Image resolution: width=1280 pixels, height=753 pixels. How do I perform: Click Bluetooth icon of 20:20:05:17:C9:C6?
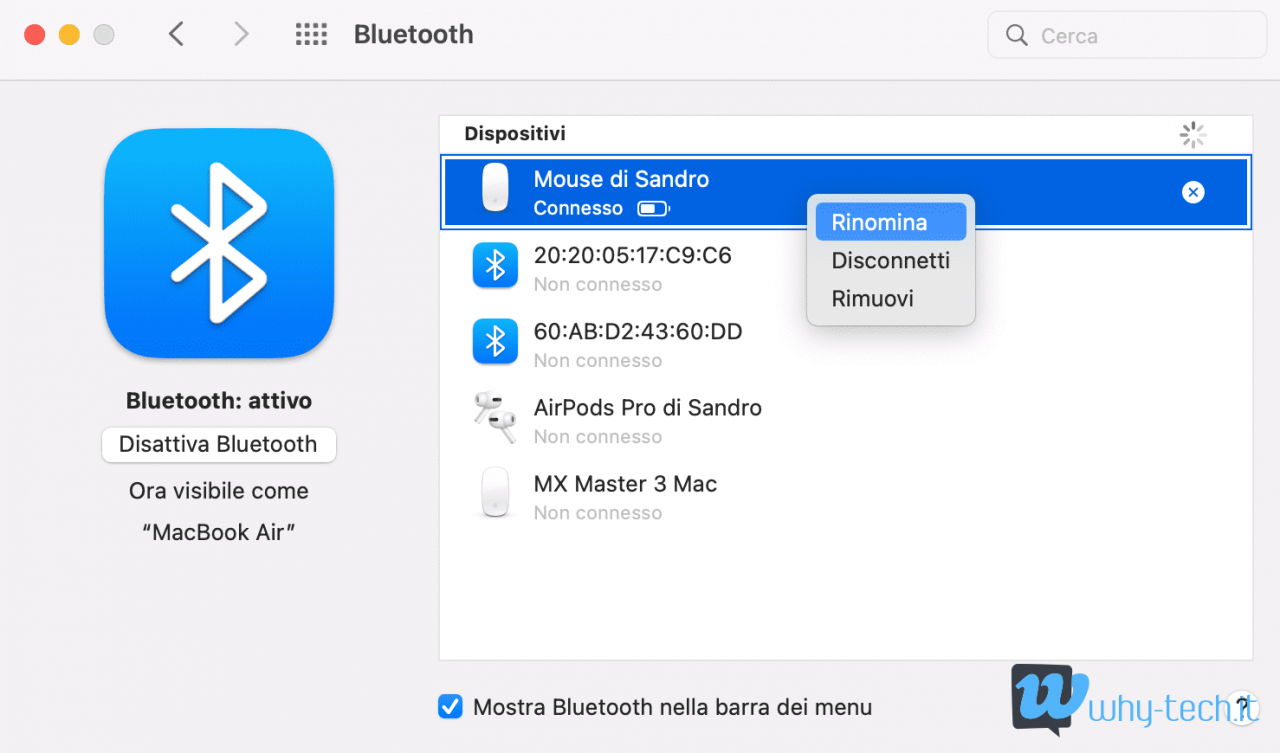(x=495, y=265)
